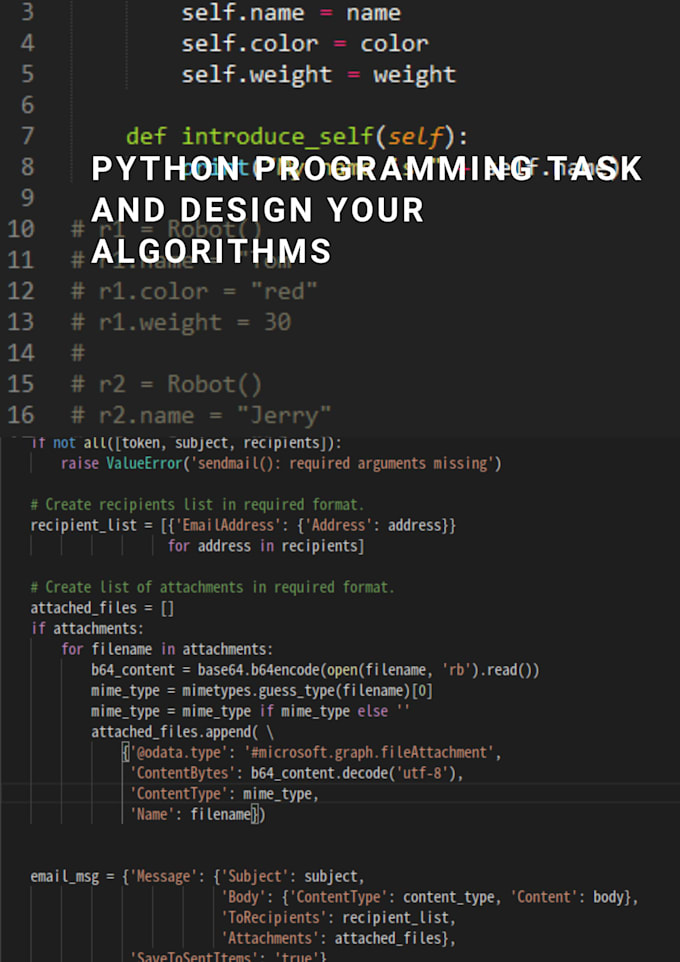Click the 'ContentType': mime_type line
Image resolution: width=680 pixels, height=962 pixels.
(224, 794)
